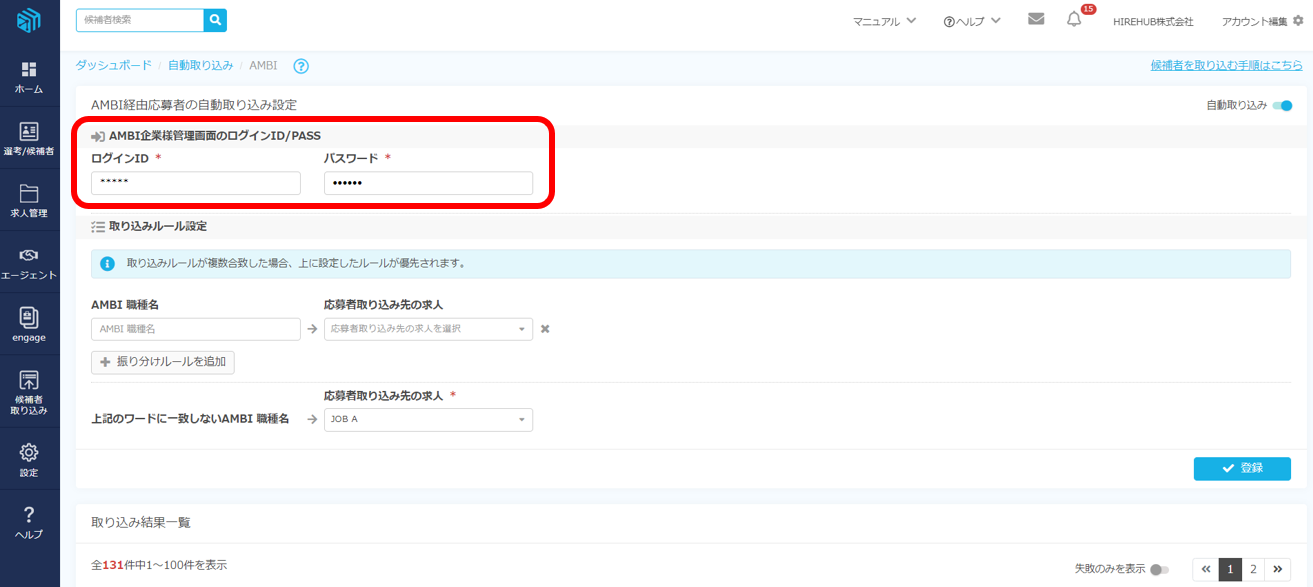Go to 選考/候補者 in the sidebar

coord(29,139)
